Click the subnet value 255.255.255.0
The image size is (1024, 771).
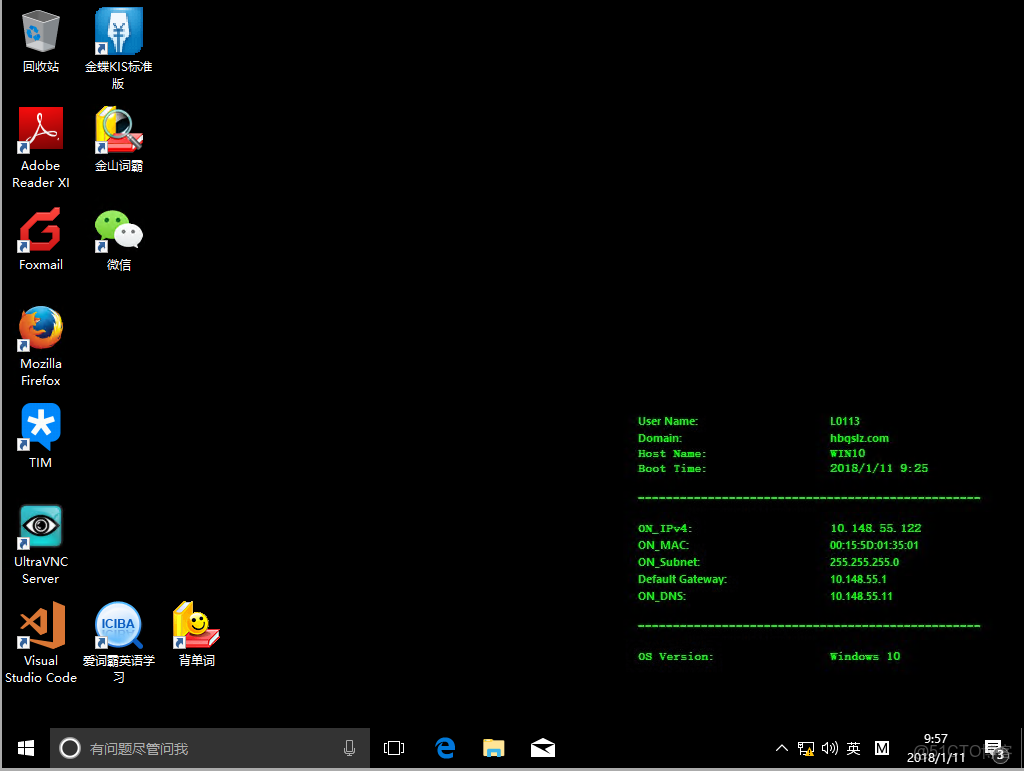(x=864, y=562)
